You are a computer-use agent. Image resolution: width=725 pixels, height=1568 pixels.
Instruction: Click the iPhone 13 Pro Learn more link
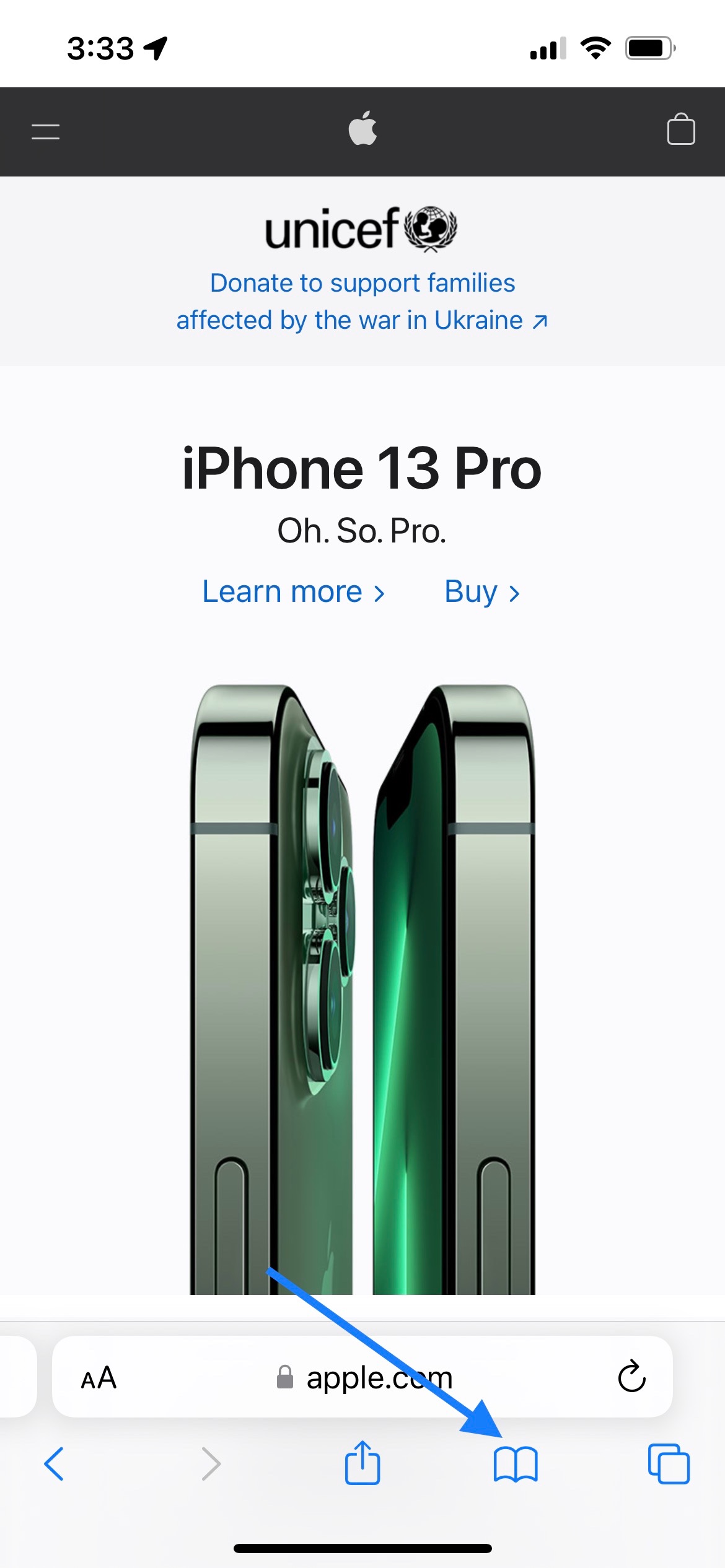click(294, 591)
